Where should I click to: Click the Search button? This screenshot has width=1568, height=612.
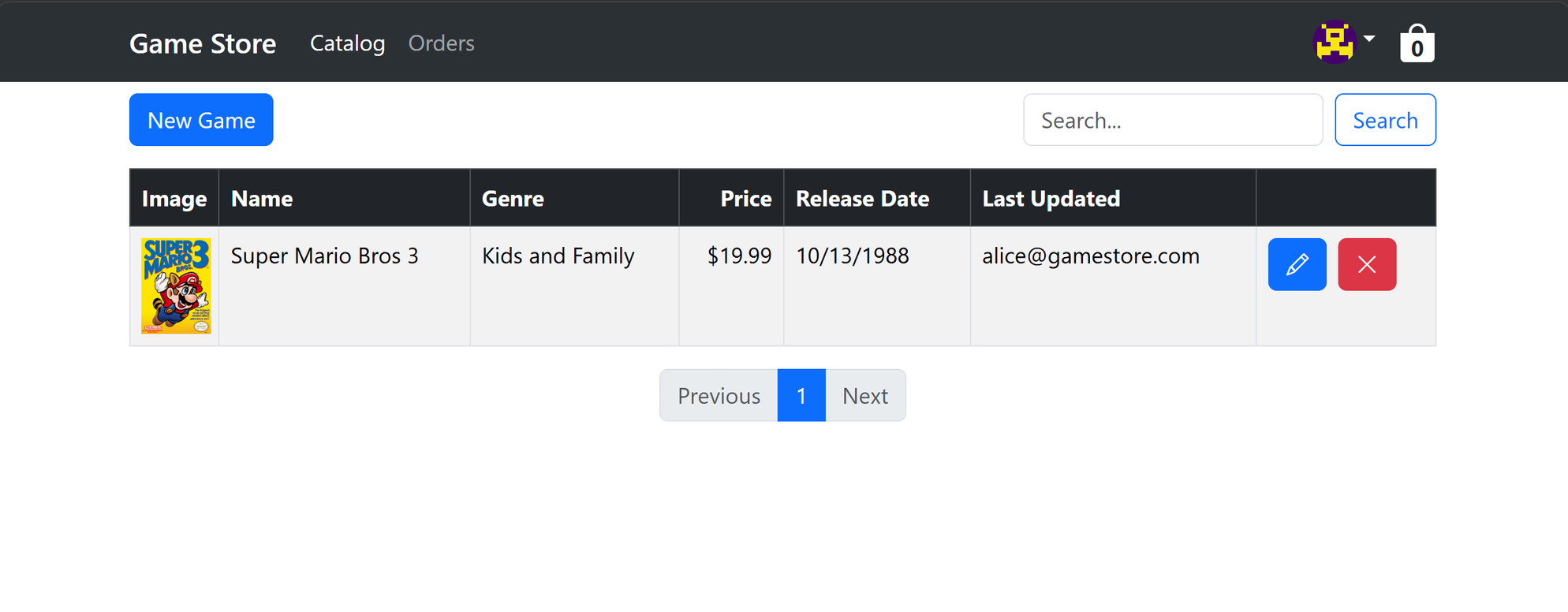coord(1385,120)
